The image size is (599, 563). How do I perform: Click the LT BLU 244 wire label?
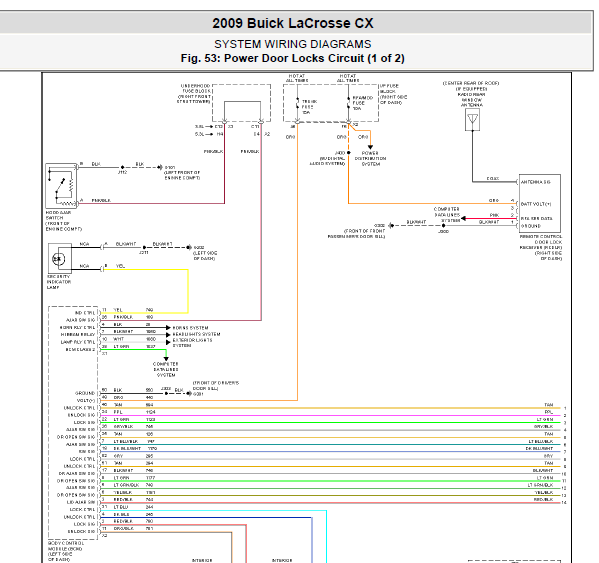tap(133, 507)
